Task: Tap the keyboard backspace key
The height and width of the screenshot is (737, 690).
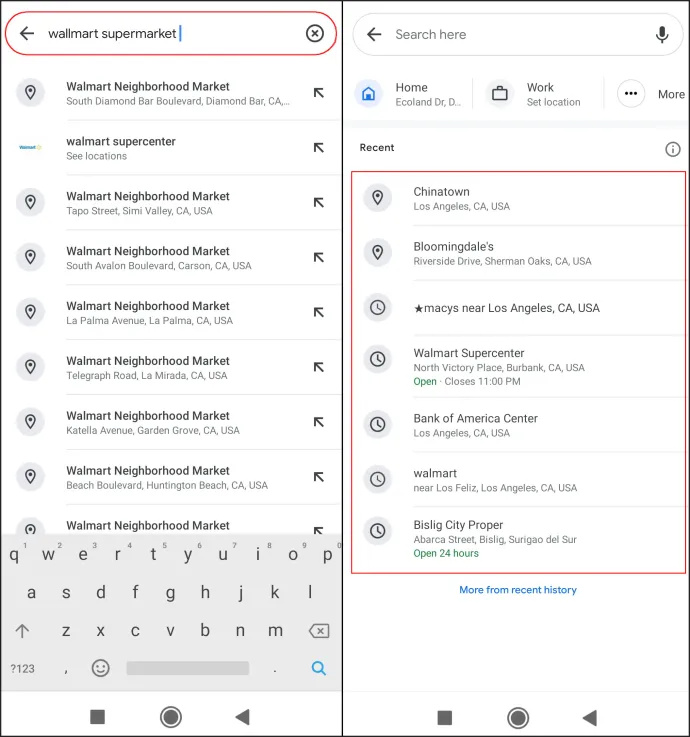Action: pyautogui.click(x=319, y=631)
